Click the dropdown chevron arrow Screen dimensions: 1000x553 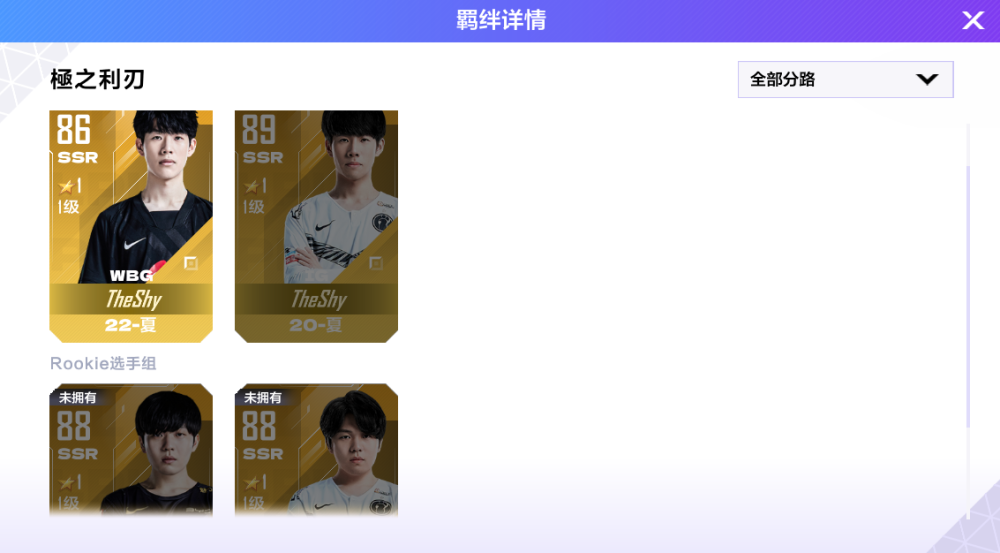927,80
